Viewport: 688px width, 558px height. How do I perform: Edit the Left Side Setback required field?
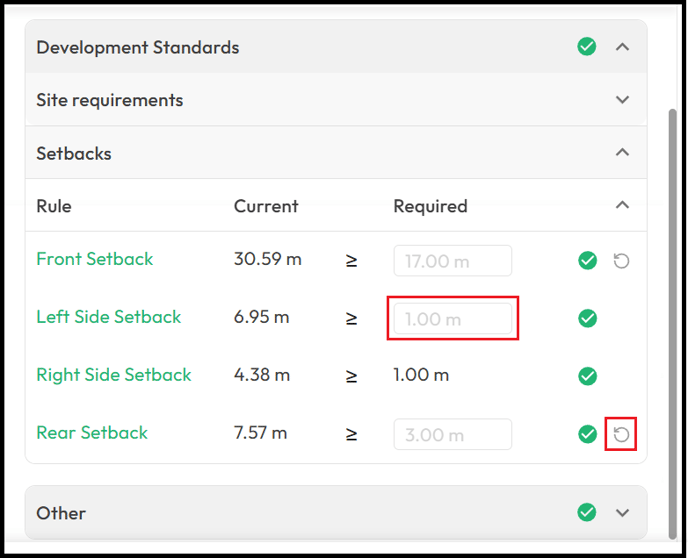(x=452, y=319)
